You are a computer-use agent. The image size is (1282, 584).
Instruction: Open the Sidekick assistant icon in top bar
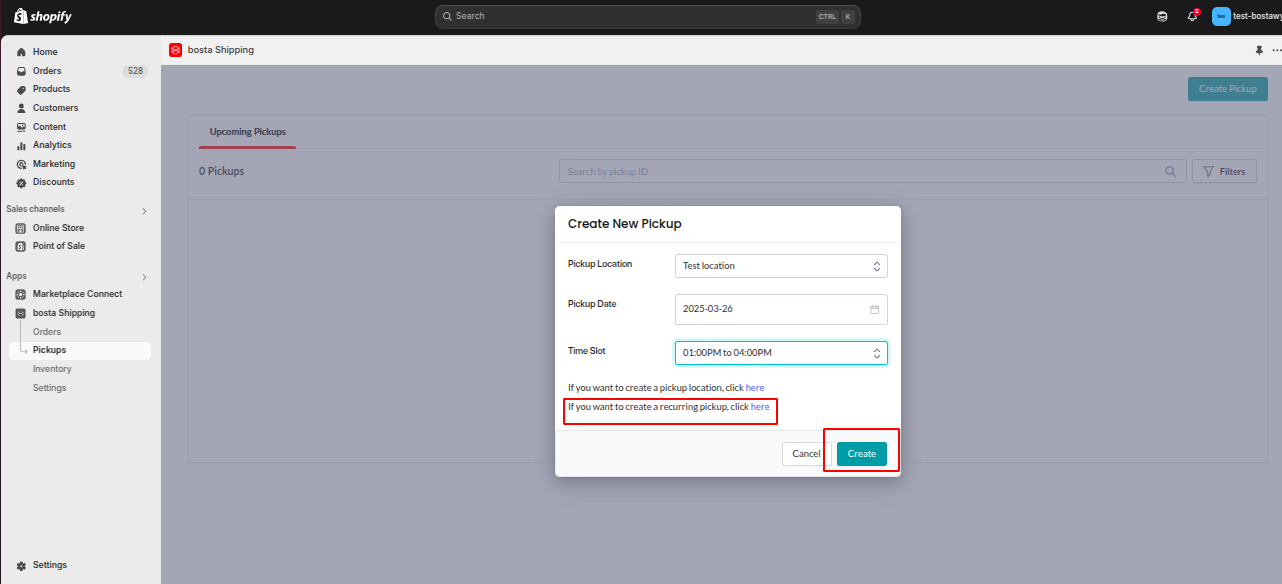(x=1162, y=16)
